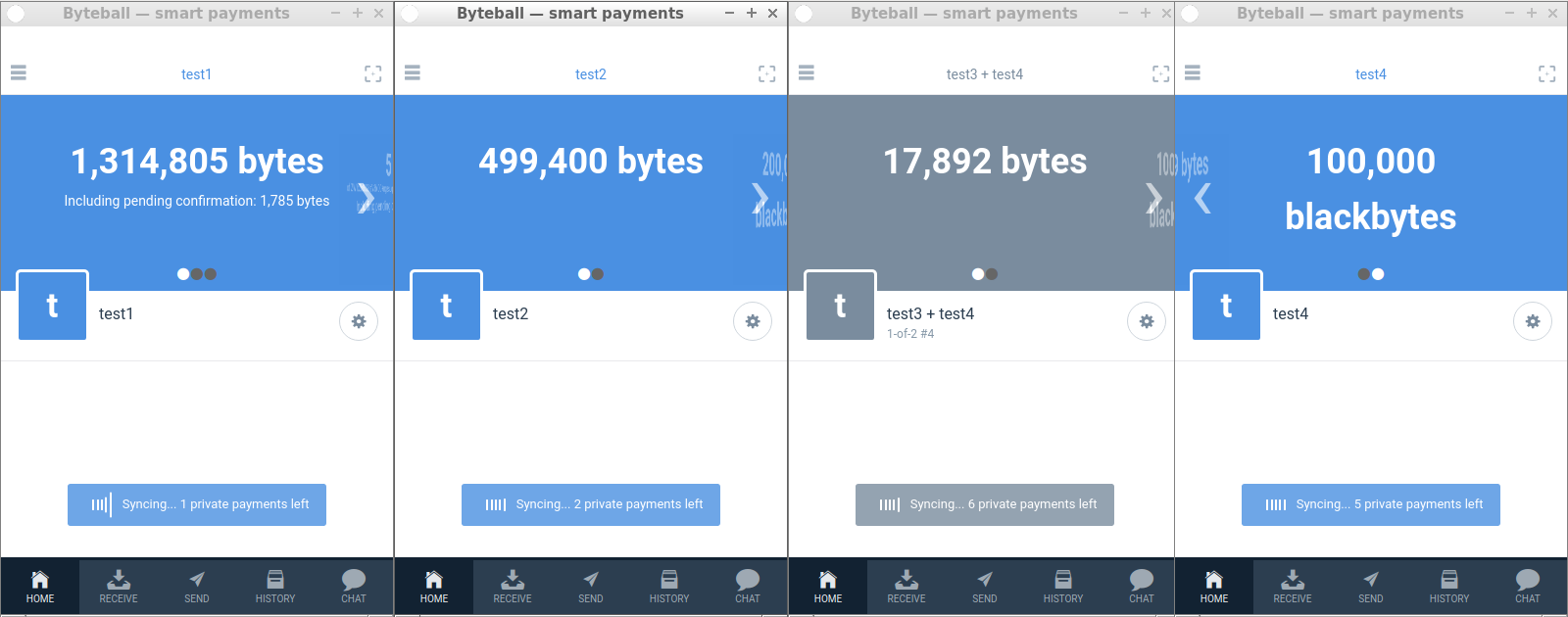1568x617 pixels.
Task: Show next balance arrow in test3 + test4 window
Action: pyautogui.click(x=1153, y=198)
